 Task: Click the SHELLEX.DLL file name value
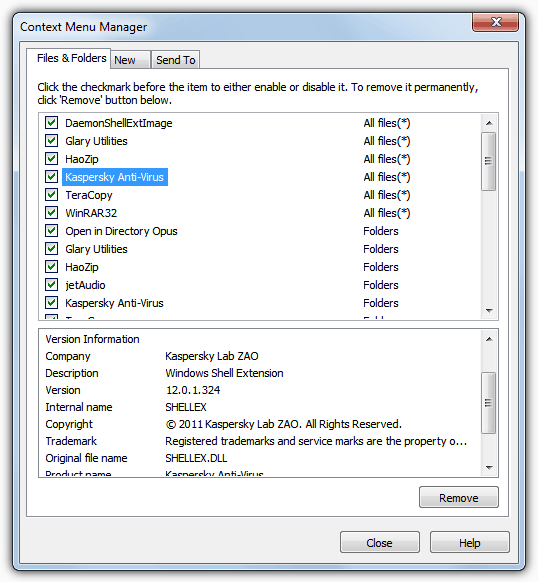coord(196,458)
